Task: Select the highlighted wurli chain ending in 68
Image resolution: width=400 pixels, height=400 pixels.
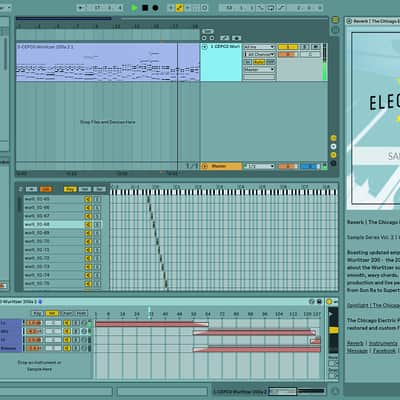Action: click(53, 224)
